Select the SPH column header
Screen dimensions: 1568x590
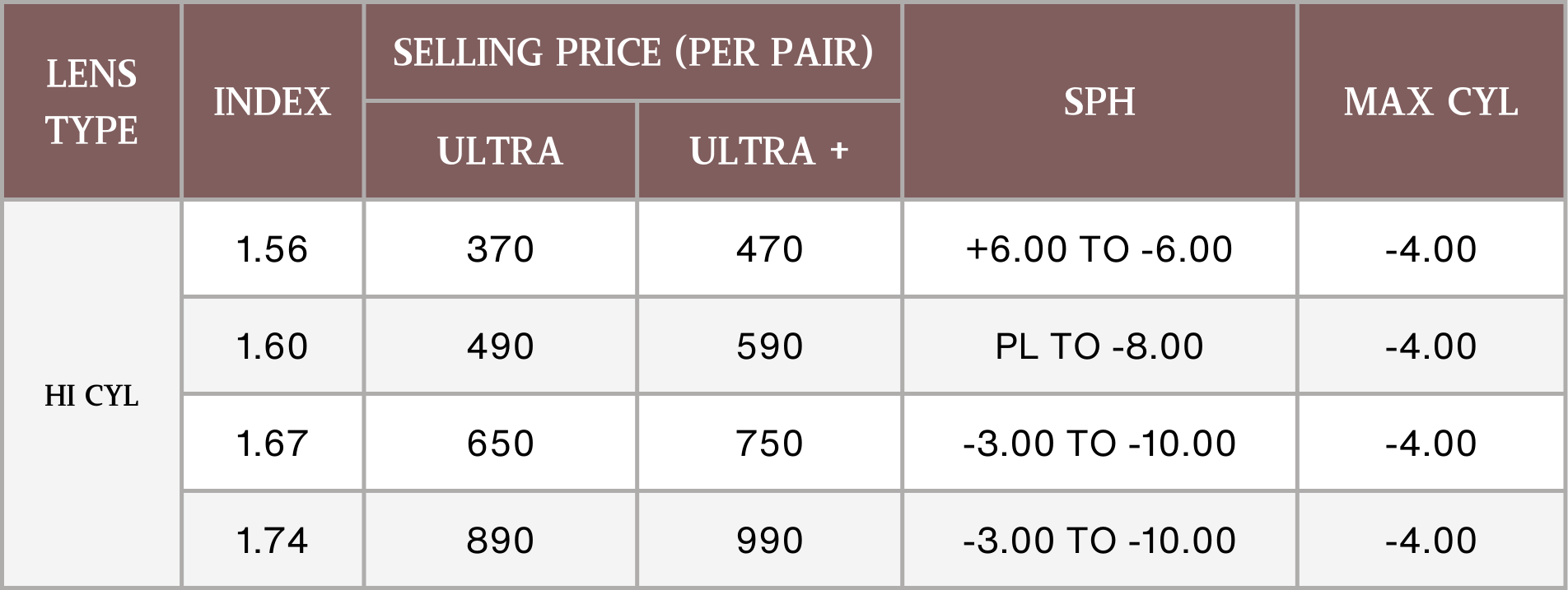tap(1099, 102)
